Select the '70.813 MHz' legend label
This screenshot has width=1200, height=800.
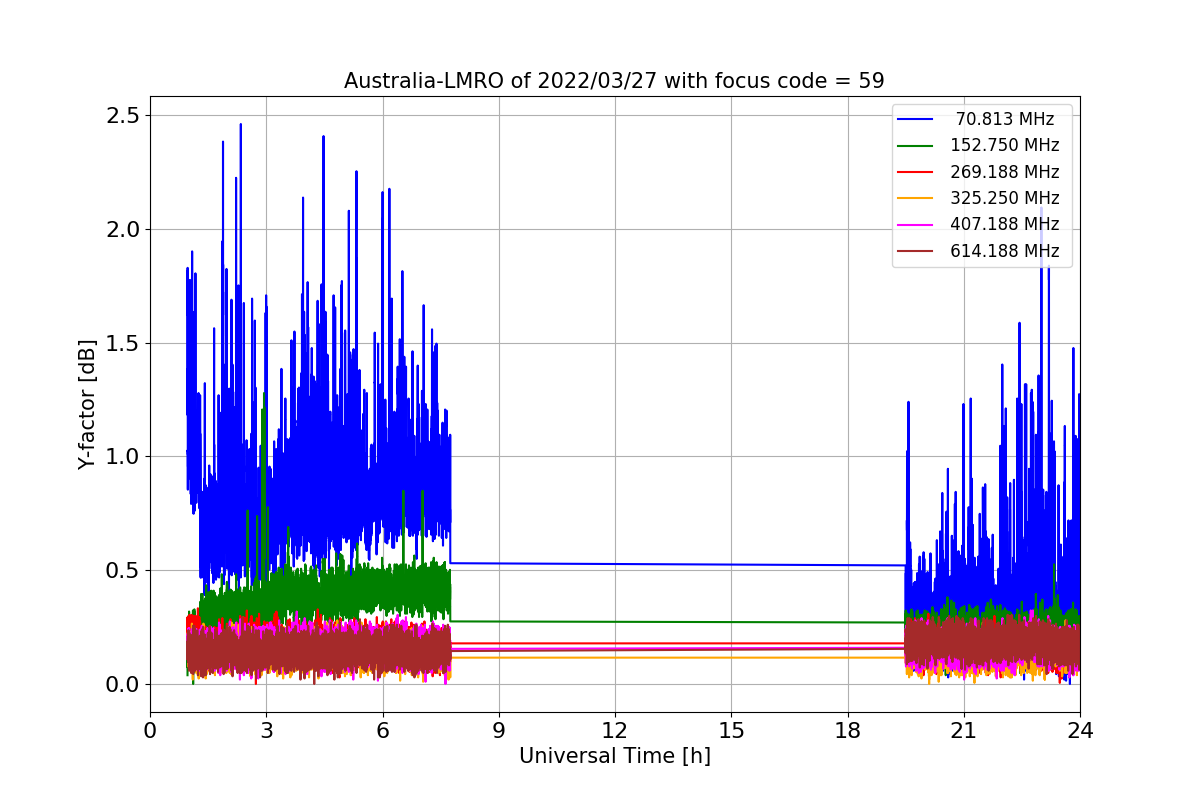1005,119
